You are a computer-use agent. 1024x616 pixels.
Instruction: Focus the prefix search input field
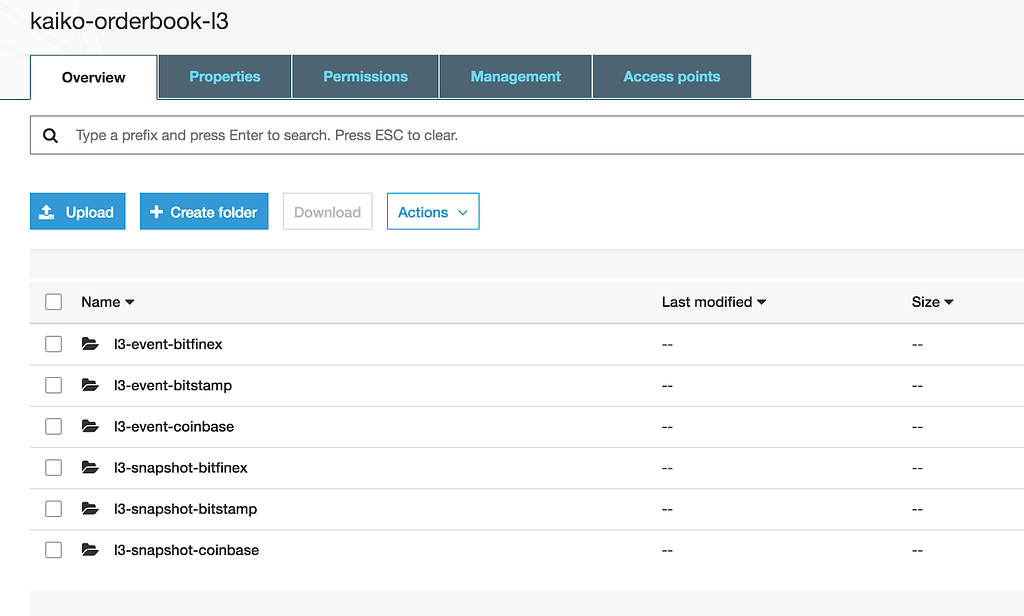click(x=526, y=135)
